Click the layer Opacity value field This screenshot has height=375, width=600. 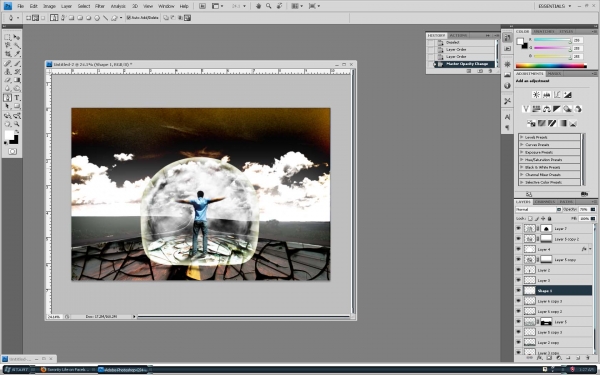pos(584,209)
